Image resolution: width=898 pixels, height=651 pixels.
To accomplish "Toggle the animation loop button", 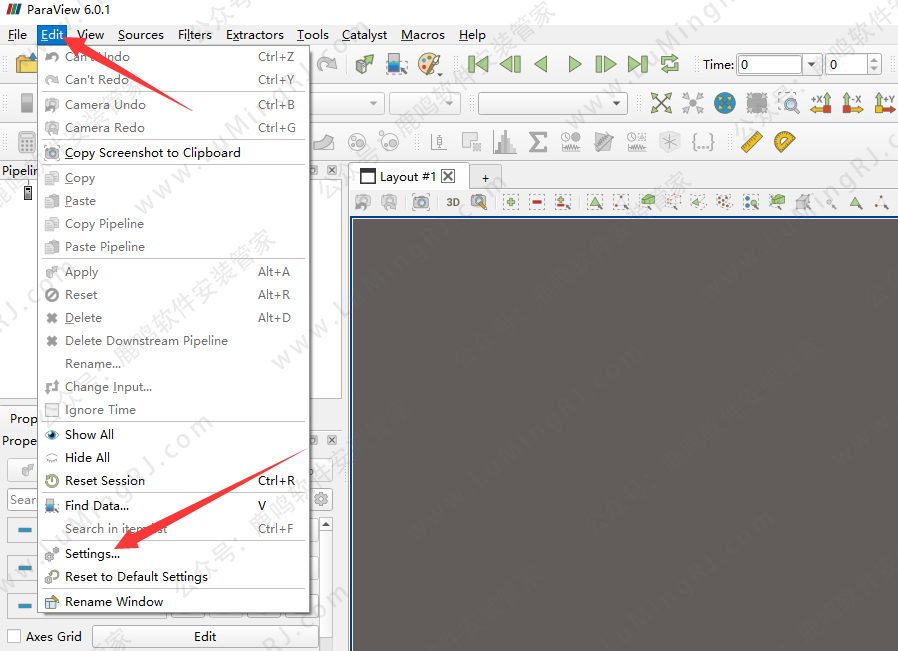I will [669, 65].
